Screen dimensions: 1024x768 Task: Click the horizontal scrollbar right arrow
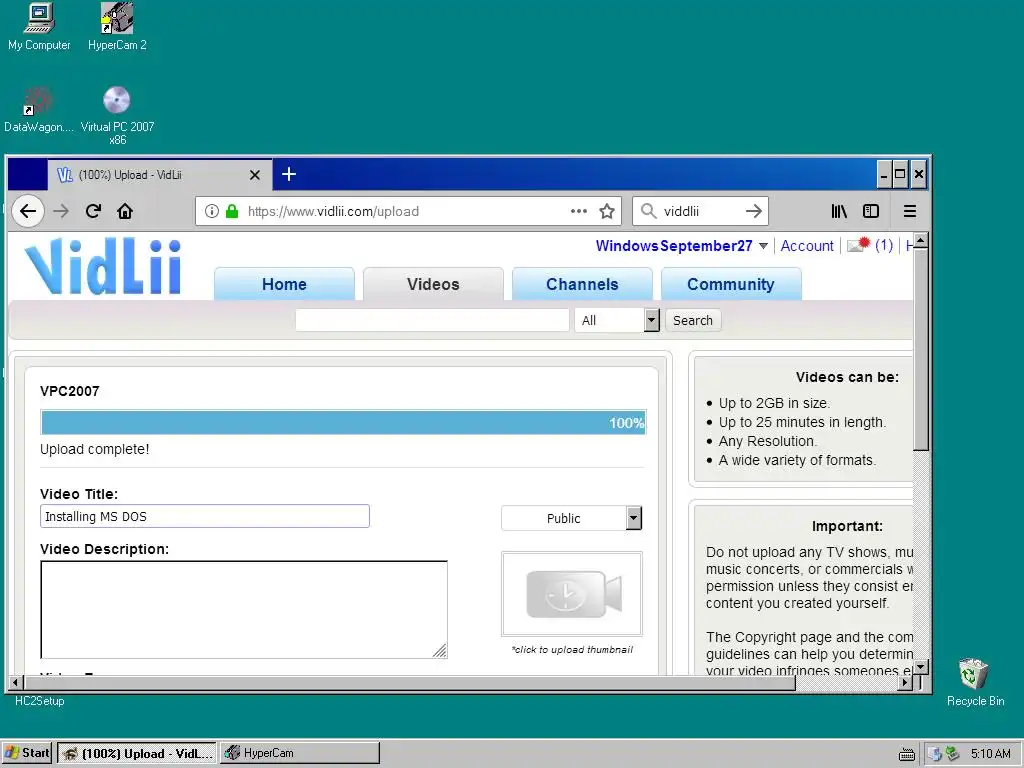point(904,683)
